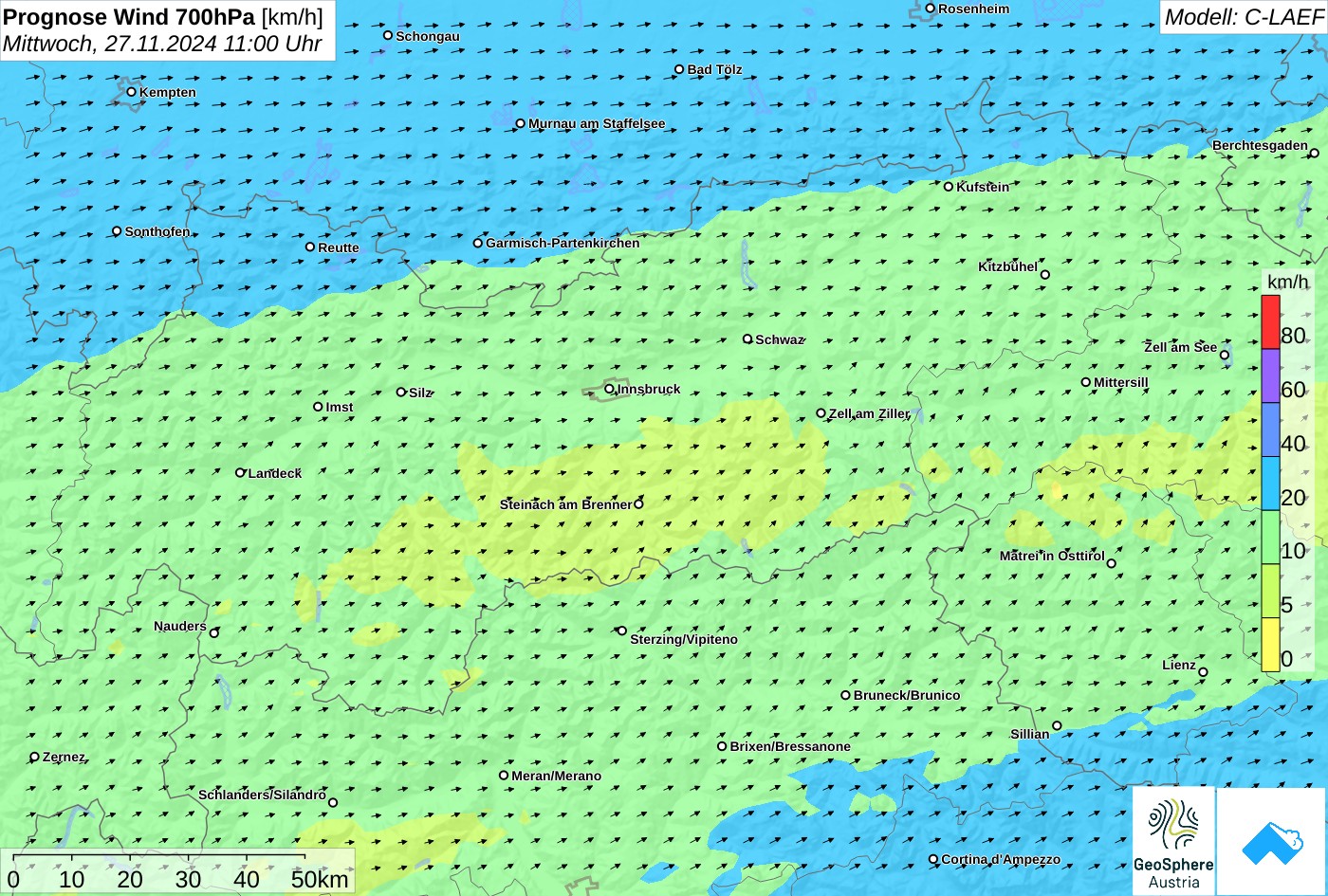Click the Kitzbühel location marker

click(1045, 275)
